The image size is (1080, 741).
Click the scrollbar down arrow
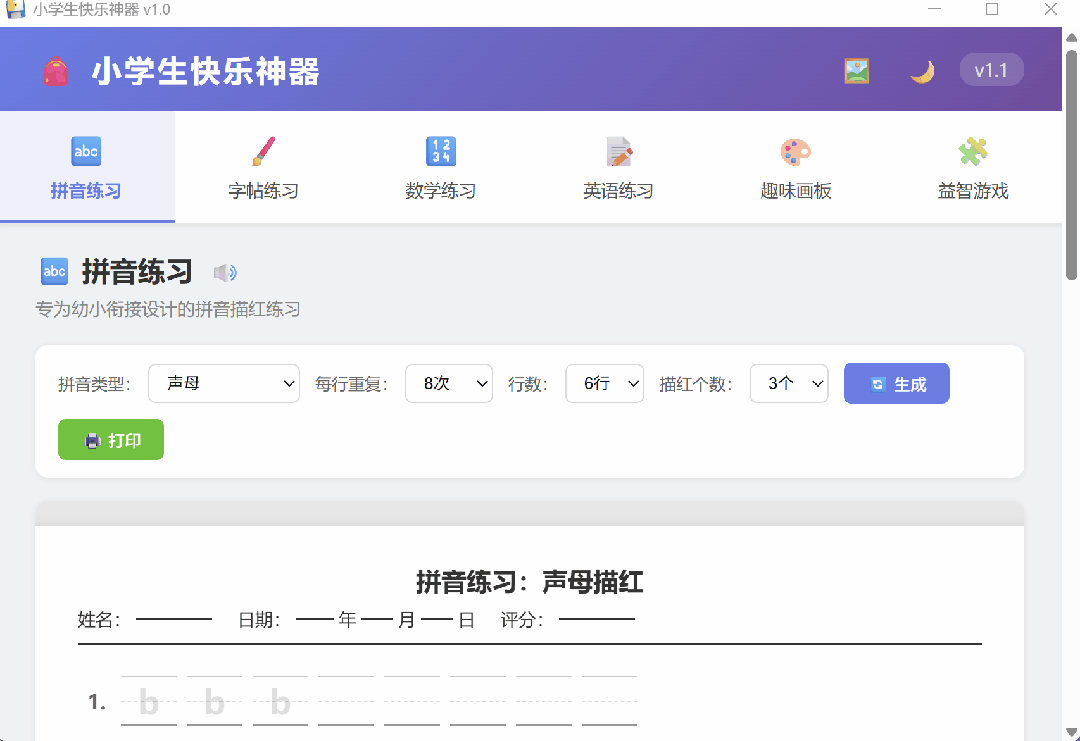(x=1071, y=731)
